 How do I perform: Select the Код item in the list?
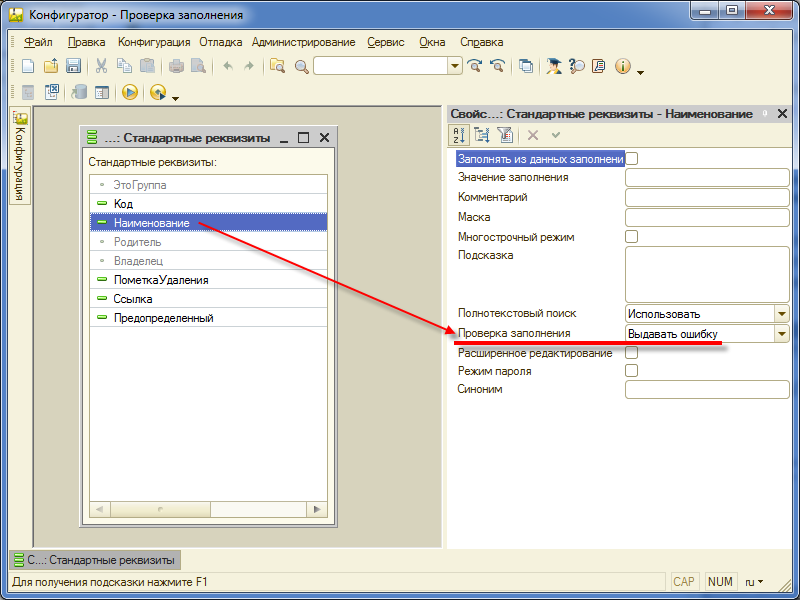pyautogui.click(x=124, y=204)
